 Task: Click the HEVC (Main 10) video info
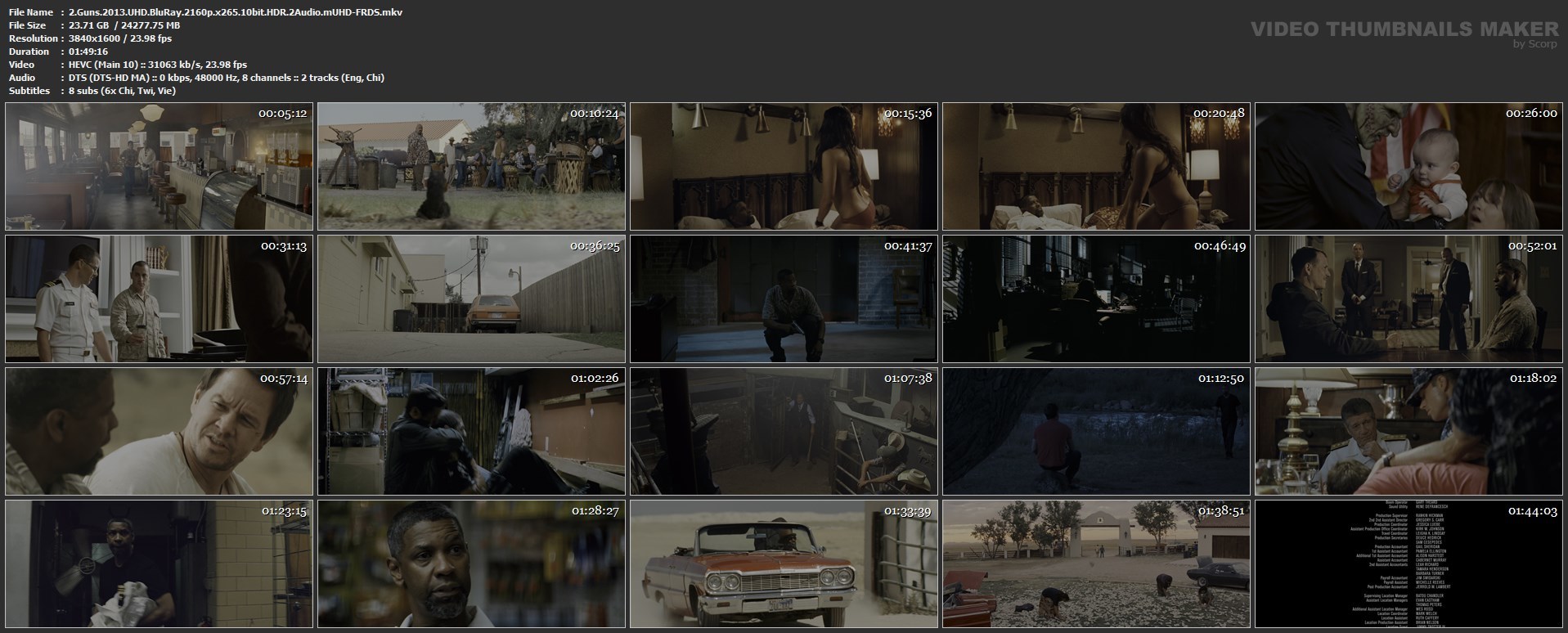(x=158, y=65)
